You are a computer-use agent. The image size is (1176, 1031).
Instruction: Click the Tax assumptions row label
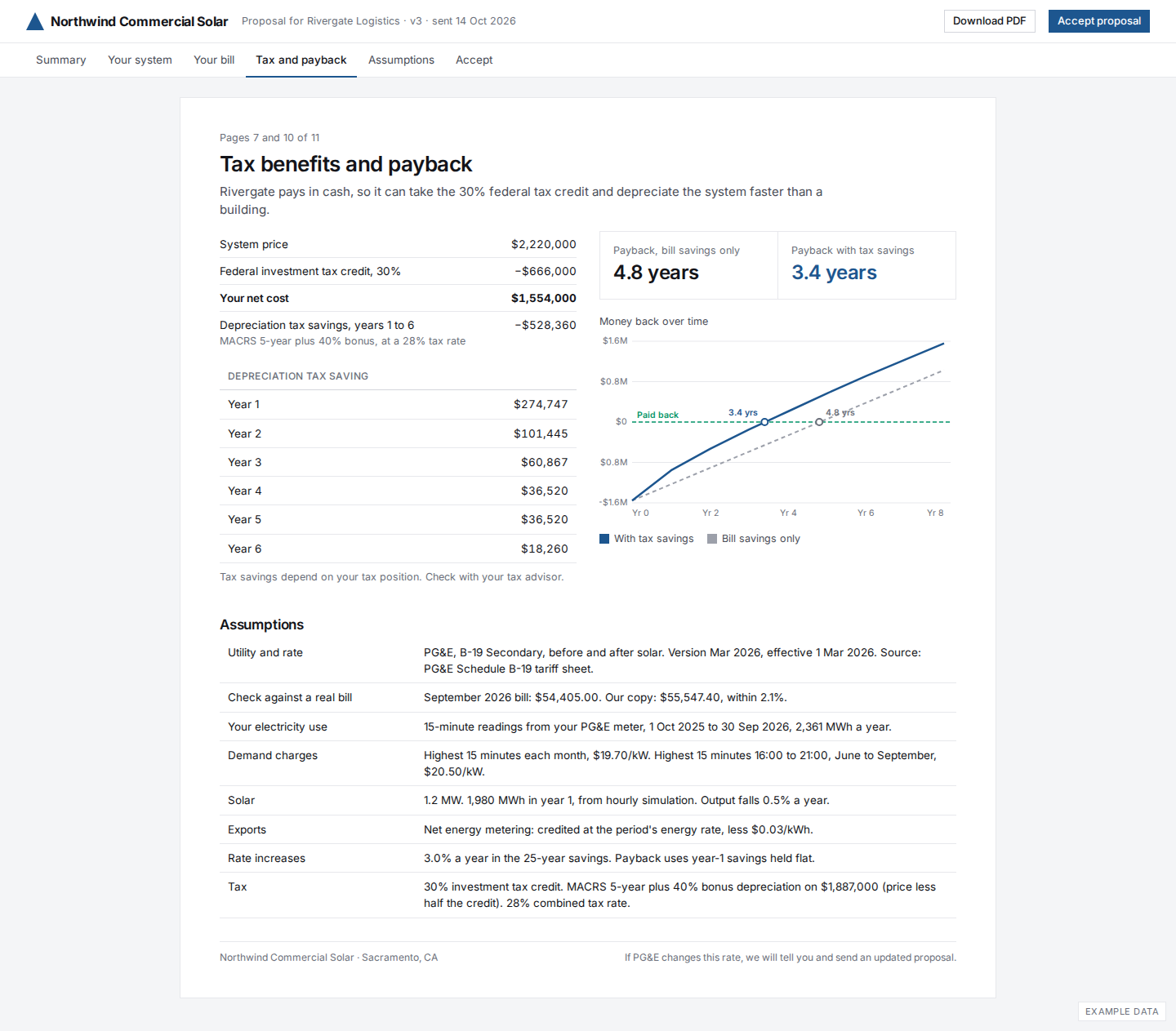237,887
